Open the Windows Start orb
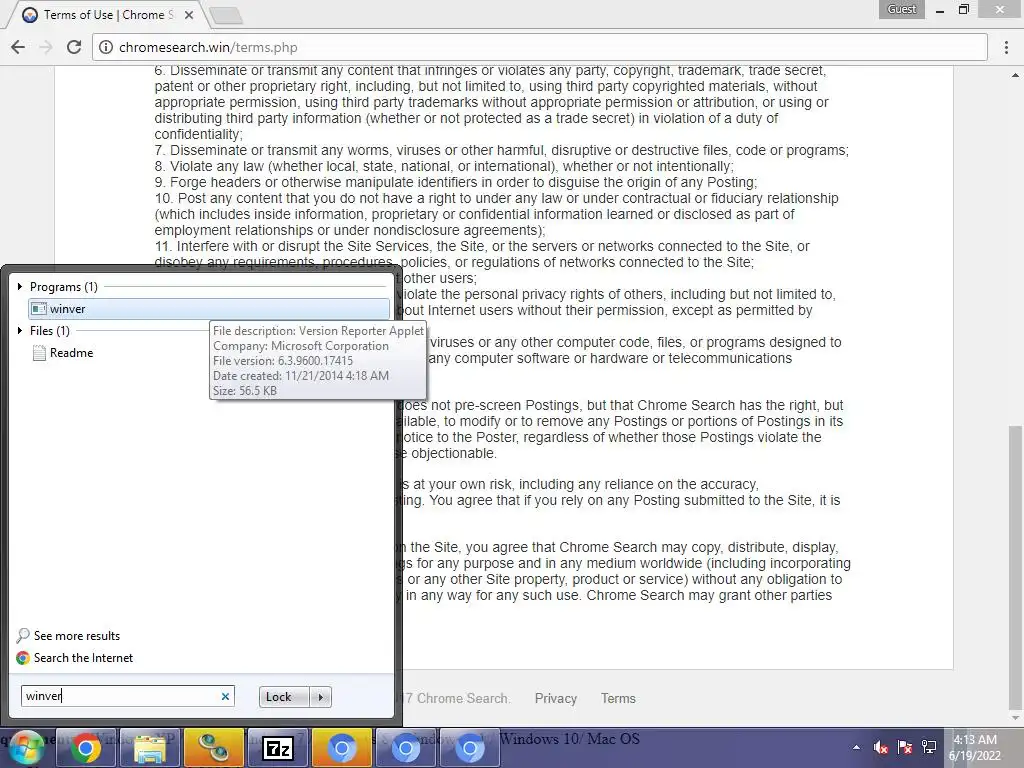1024x768 pixels. [25, 748]
